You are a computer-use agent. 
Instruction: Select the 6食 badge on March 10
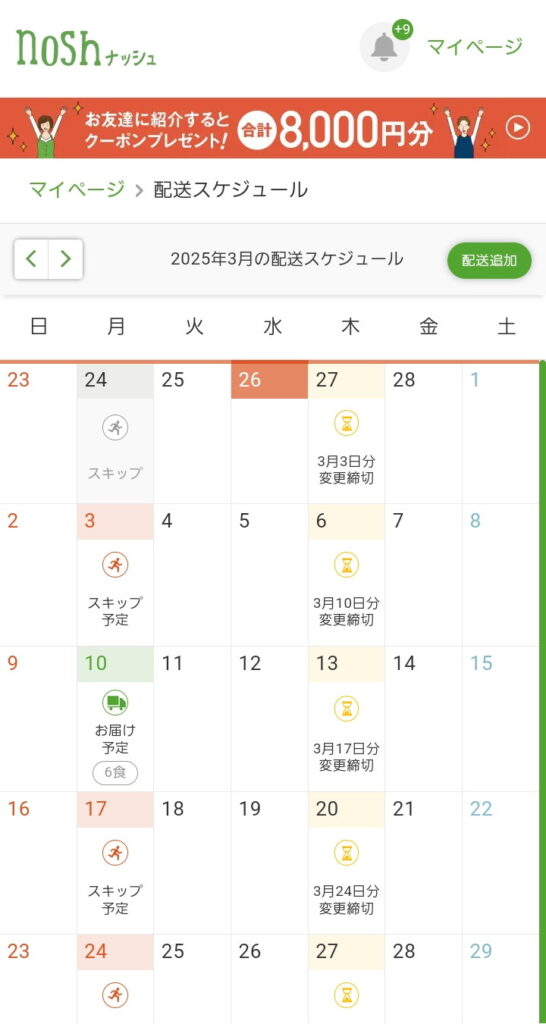tap(115, 773)
